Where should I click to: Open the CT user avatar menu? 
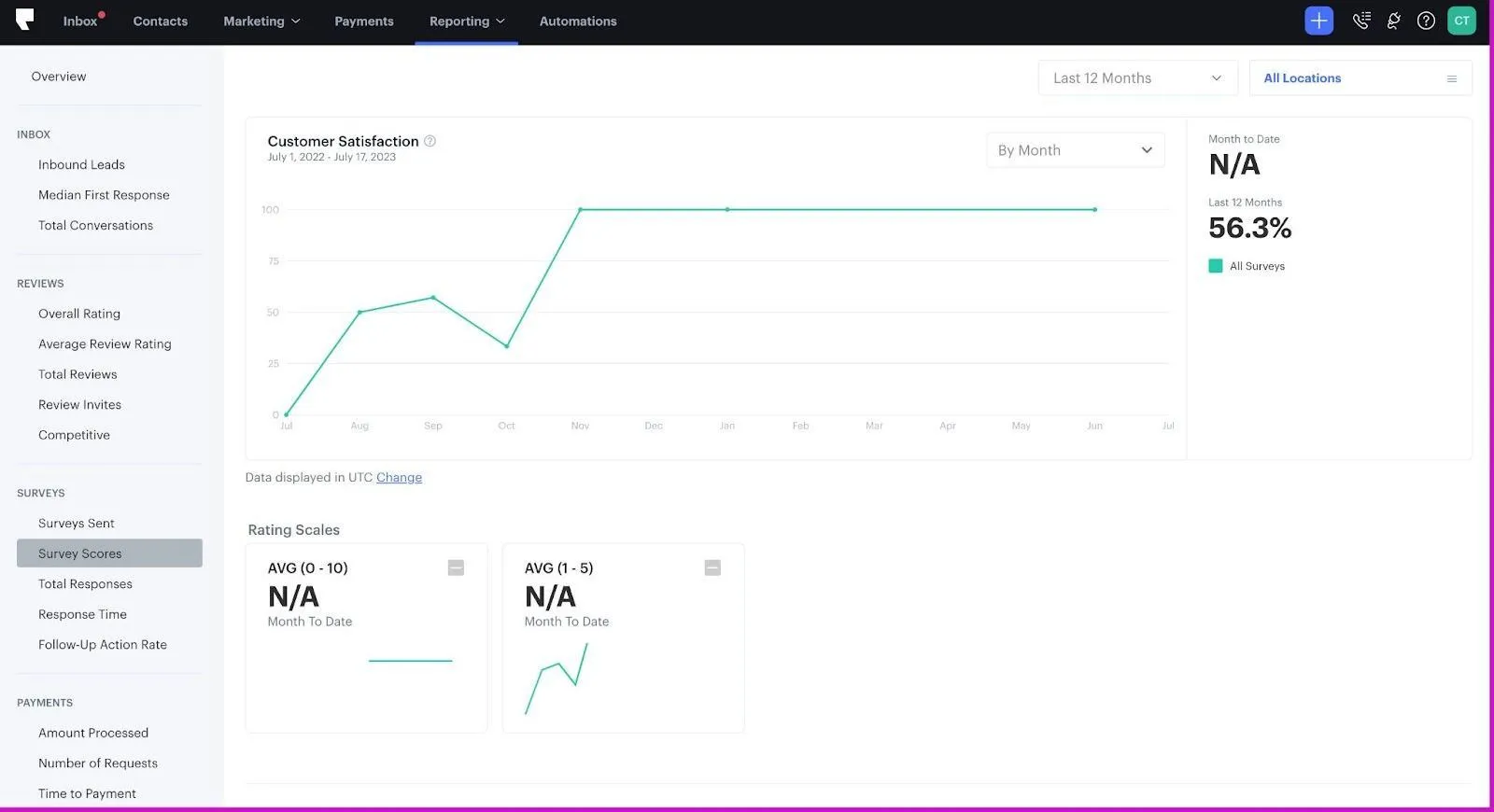[1461, 21]
